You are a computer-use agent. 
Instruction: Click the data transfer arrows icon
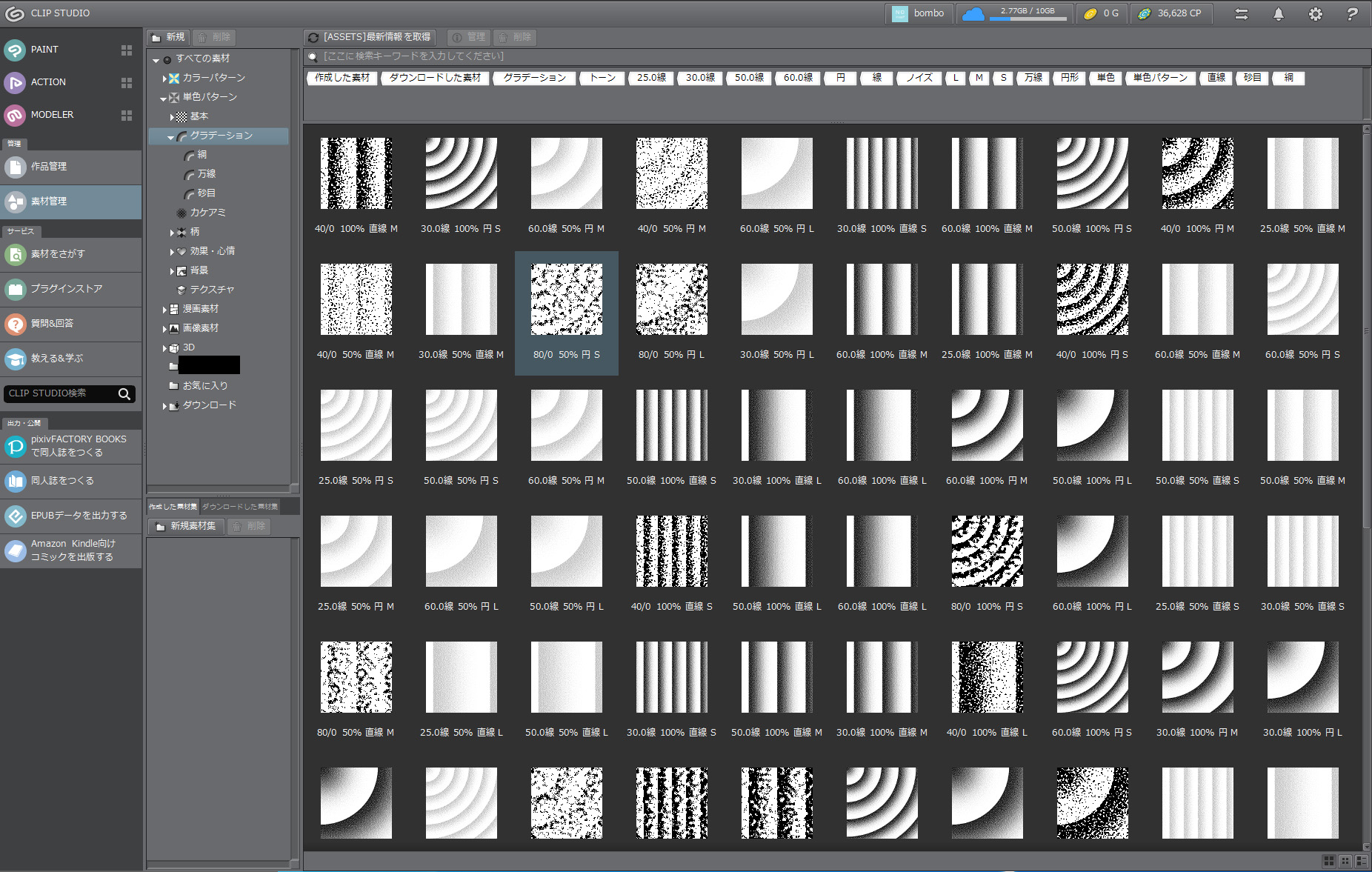[x=1241, y=14]
